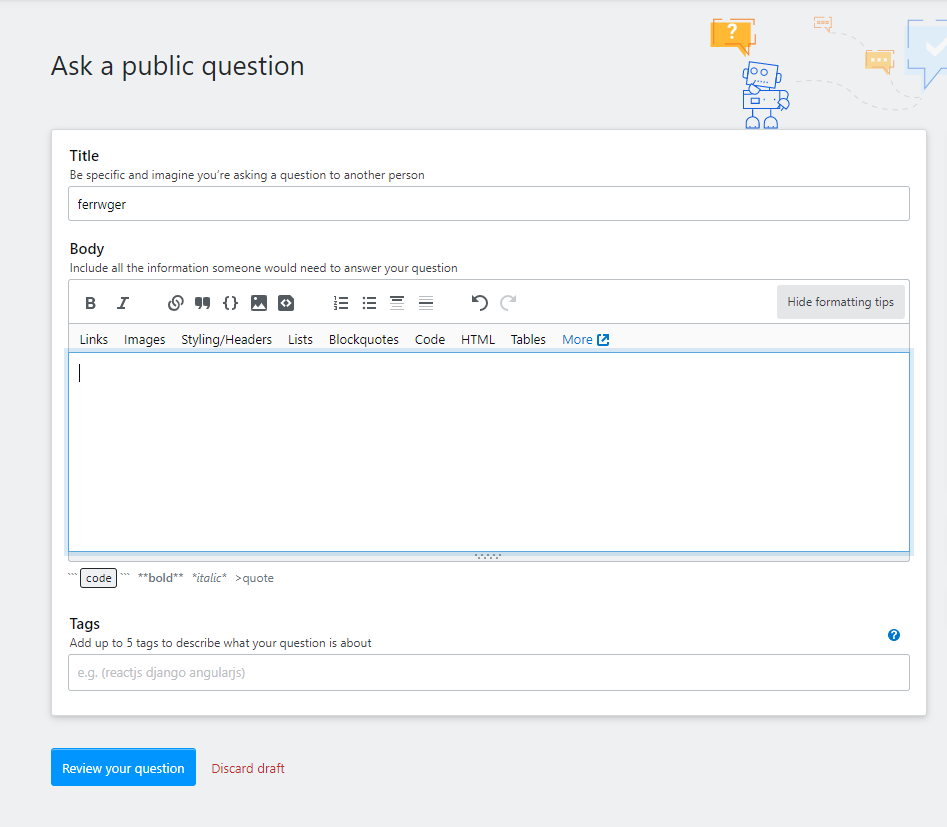This screenshot has width=947, height=827.
Task: Apply italic formatting with the I icon
Action: tap(123, 303)
